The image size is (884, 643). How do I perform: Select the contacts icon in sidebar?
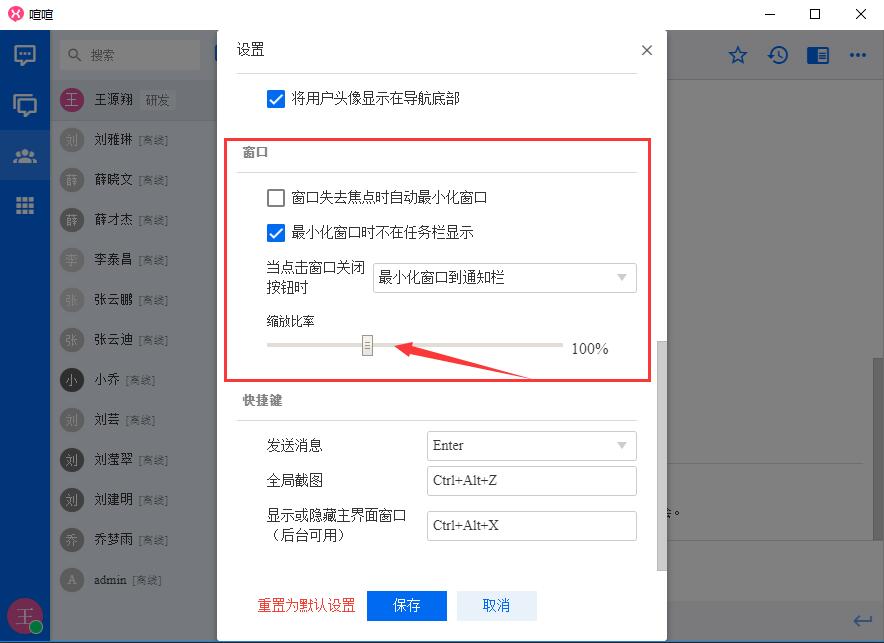(25, 156)
